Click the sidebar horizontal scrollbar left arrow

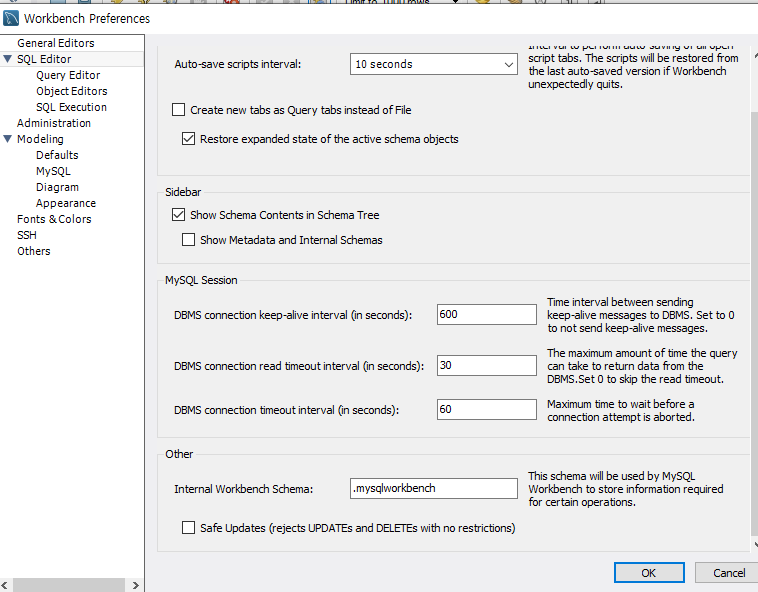(5, 585)
